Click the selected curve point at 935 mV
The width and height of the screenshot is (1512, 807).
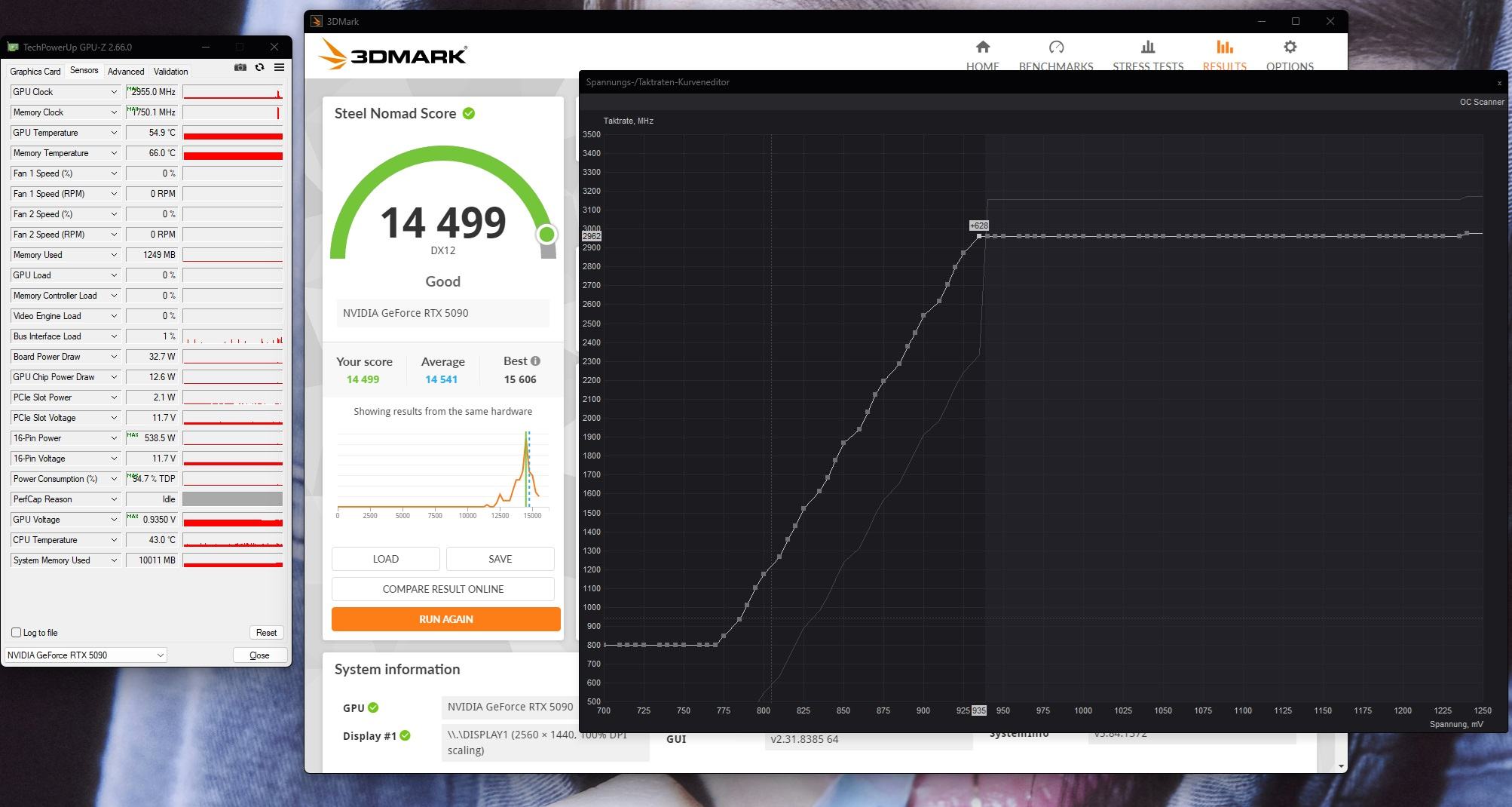pos(979,236)
